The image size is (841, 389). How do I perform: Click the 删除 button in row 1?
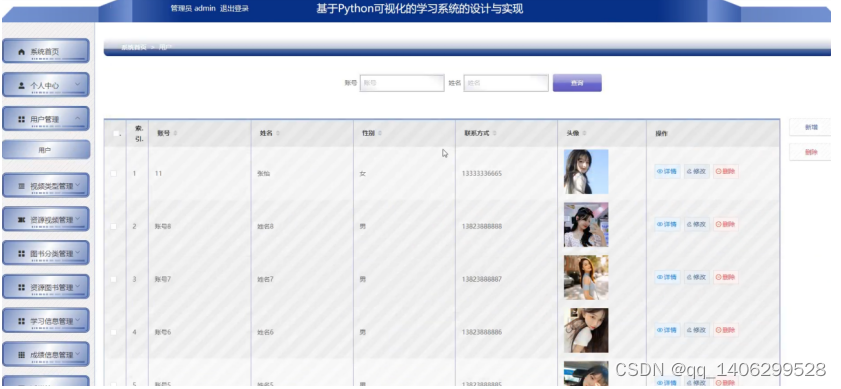(726, 172)
